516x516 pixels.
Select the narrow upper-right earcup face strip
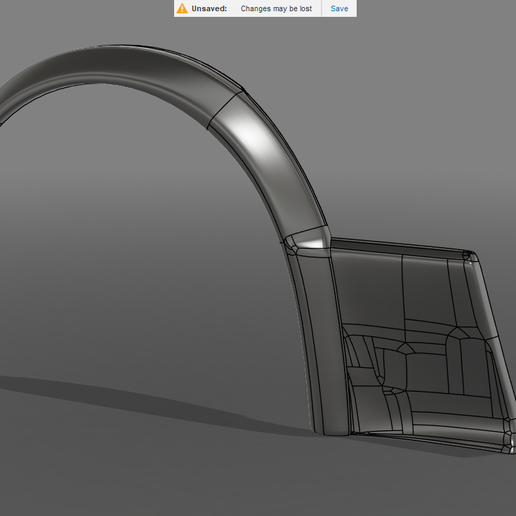pyautogui.click(x=465, y=293)
